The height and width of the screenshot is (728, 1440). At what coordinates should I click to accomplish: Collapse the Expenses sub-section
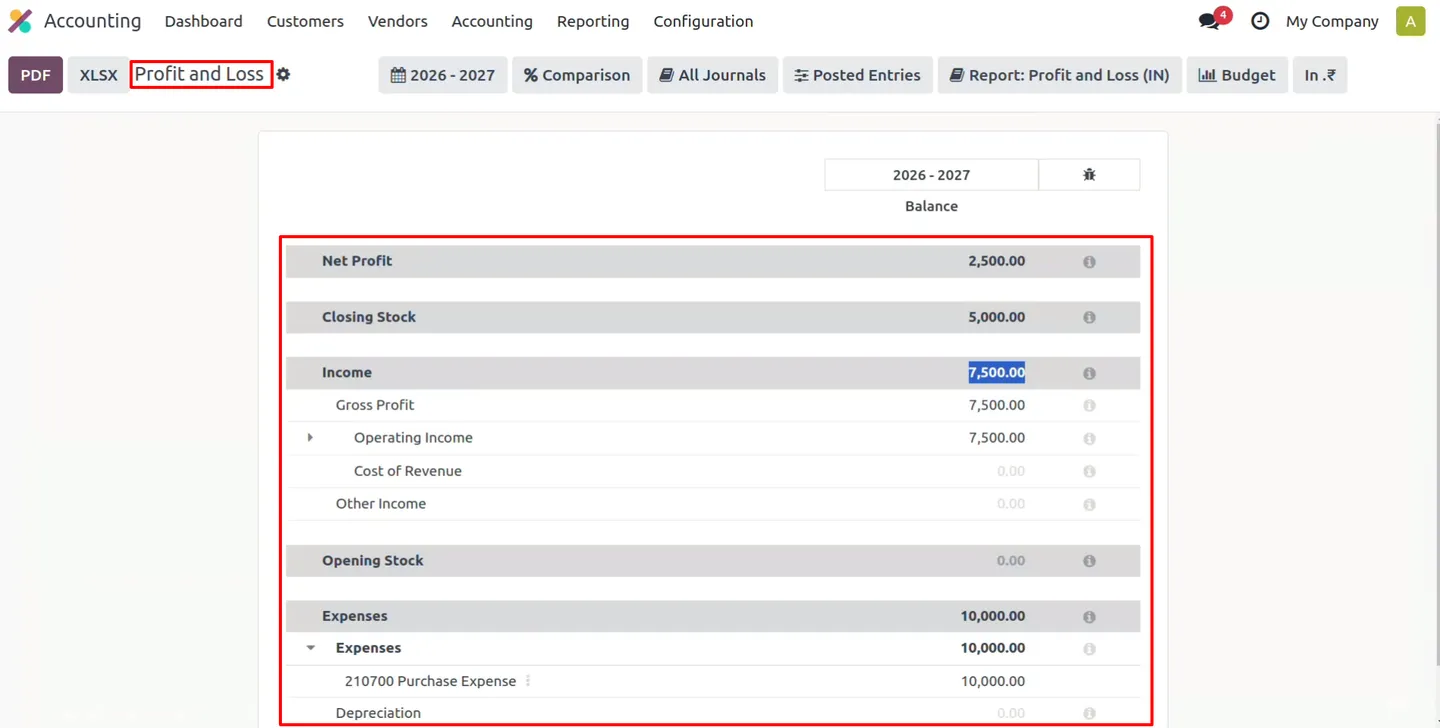pos(310,648)
